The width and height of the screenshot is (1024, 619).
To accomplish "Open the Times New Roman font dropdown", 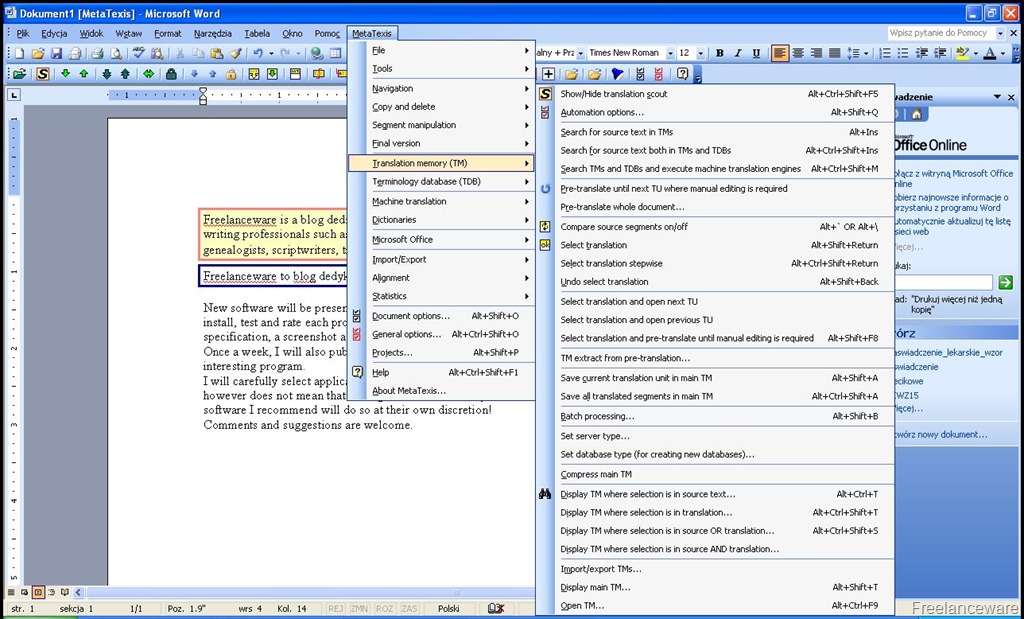I will pyautogui.click(x=670, y=54).
